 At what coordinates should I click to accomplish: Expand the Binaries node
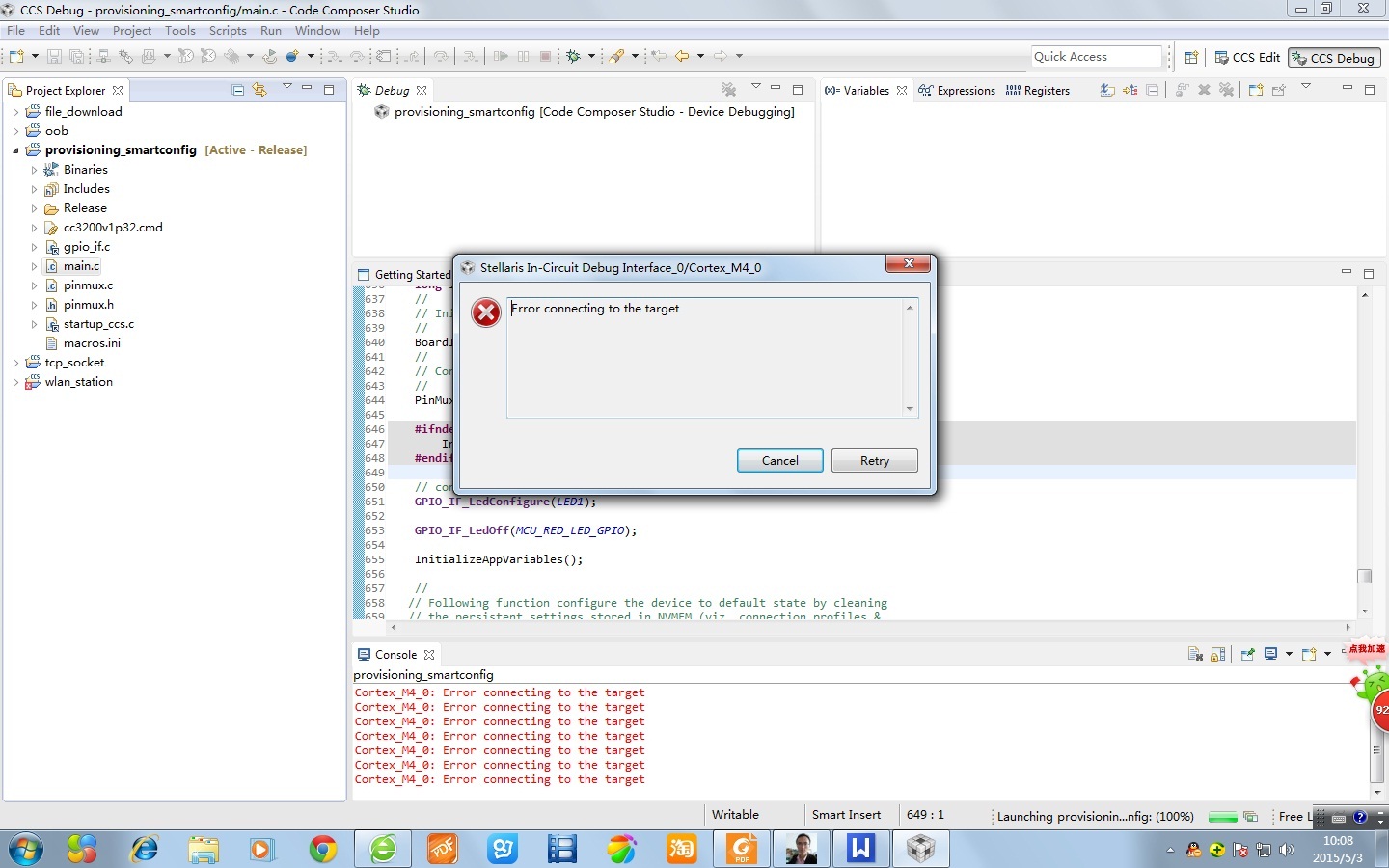pyautogui.click(x=34, y=170)
